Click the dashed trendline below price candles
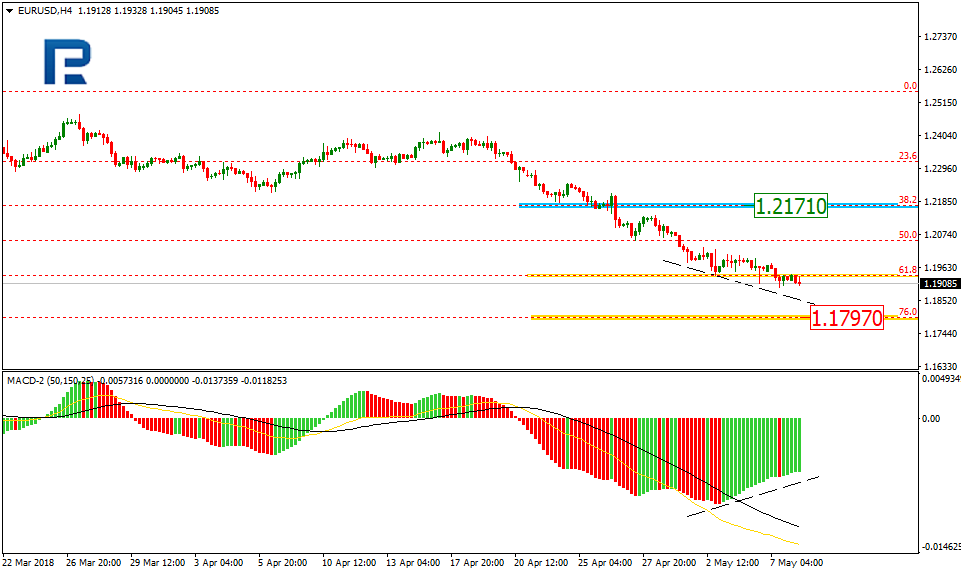Image resolution: width=961 pixels, height=574 pixels. coord(740,282)
